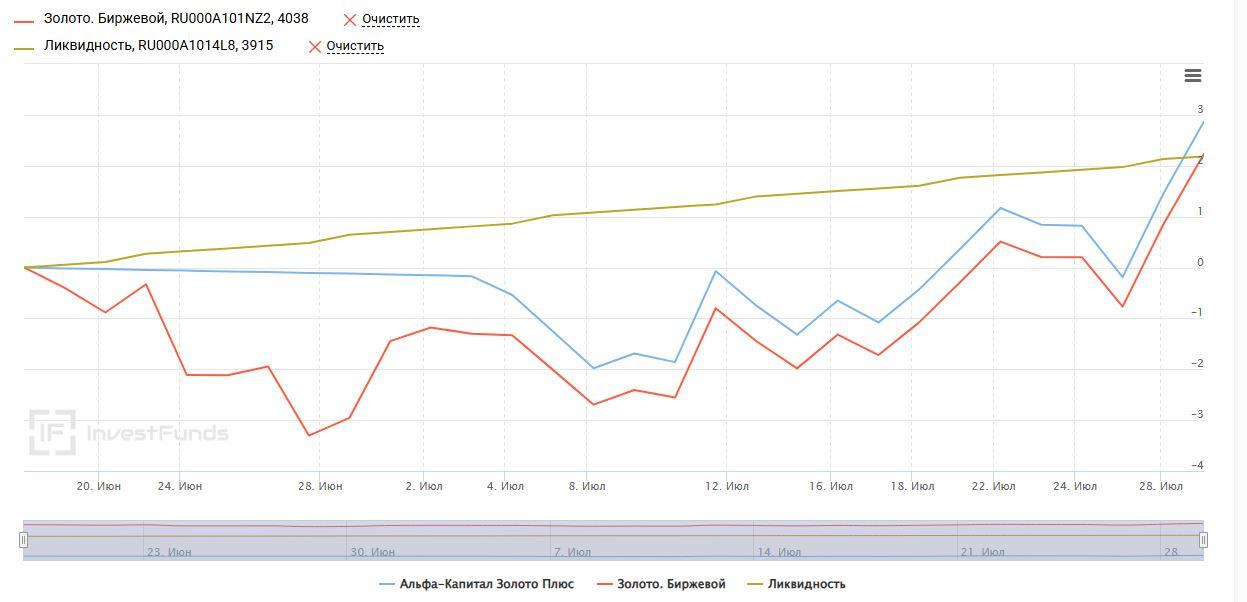The height and width of the screenshot is (602, 1247).
Task: Click the navigator label 14. Июл
Action: click(x=779, y=551)
